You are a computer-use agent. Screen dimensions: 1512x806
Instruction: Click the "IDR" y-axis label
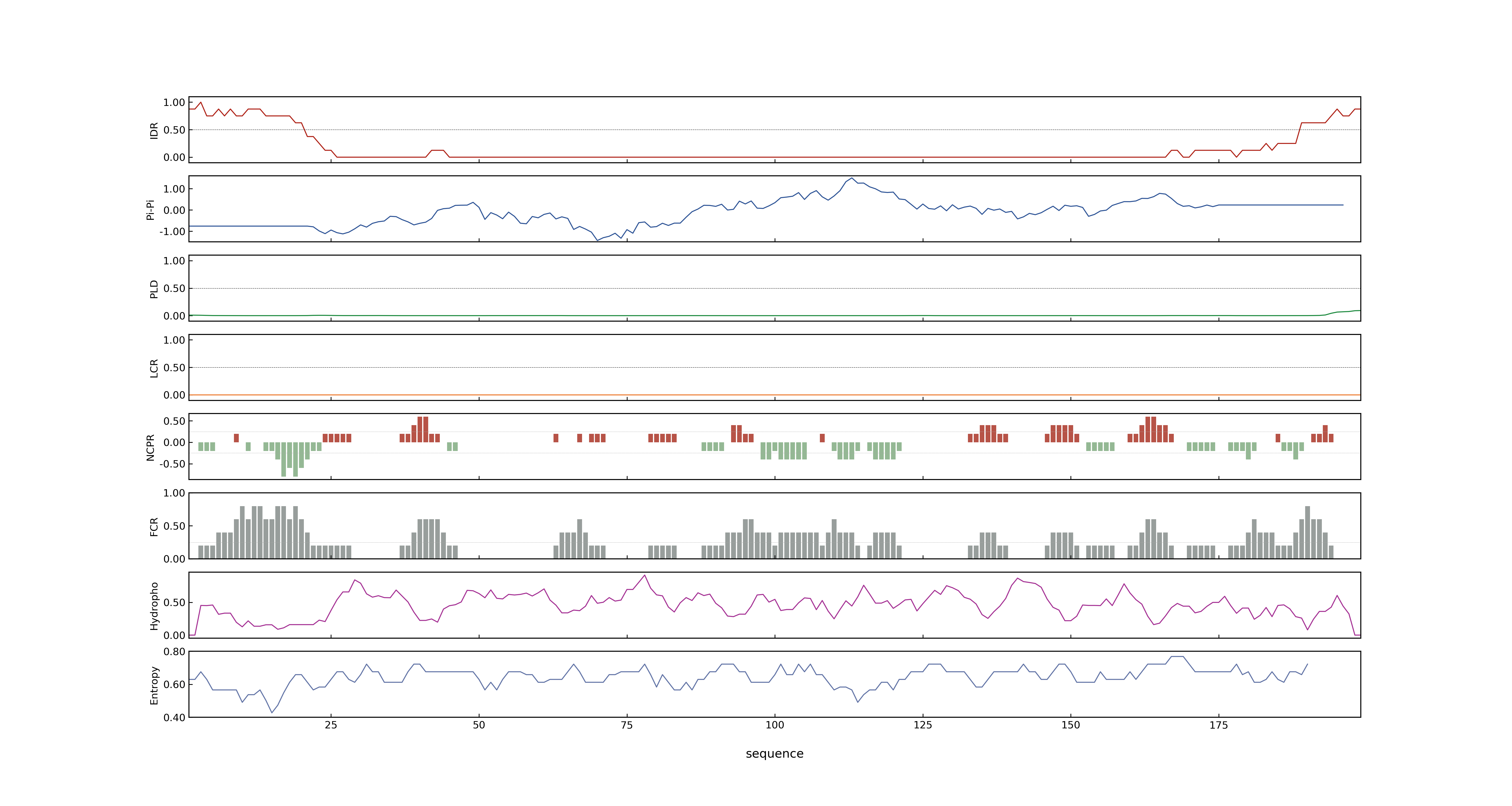154,130
